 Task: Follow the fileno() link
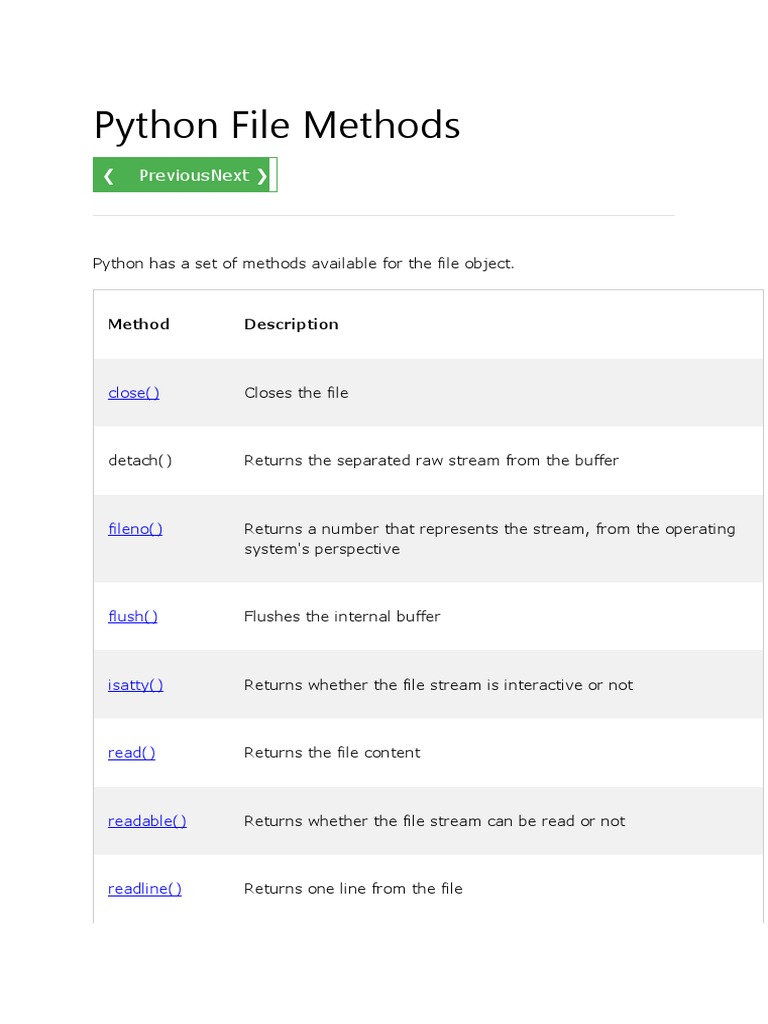(x=135, y=529)
